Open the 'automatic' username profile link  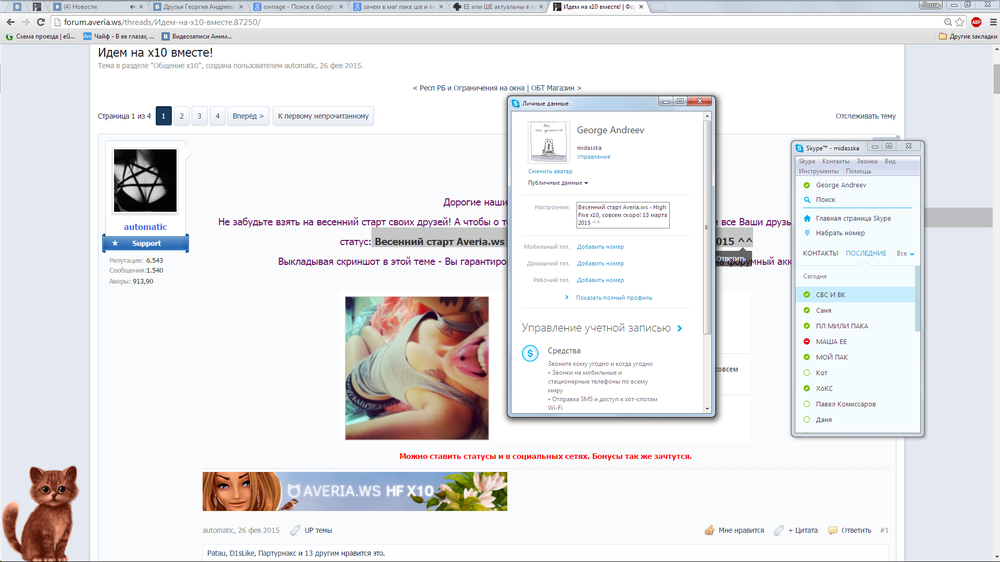coord(145,226)
